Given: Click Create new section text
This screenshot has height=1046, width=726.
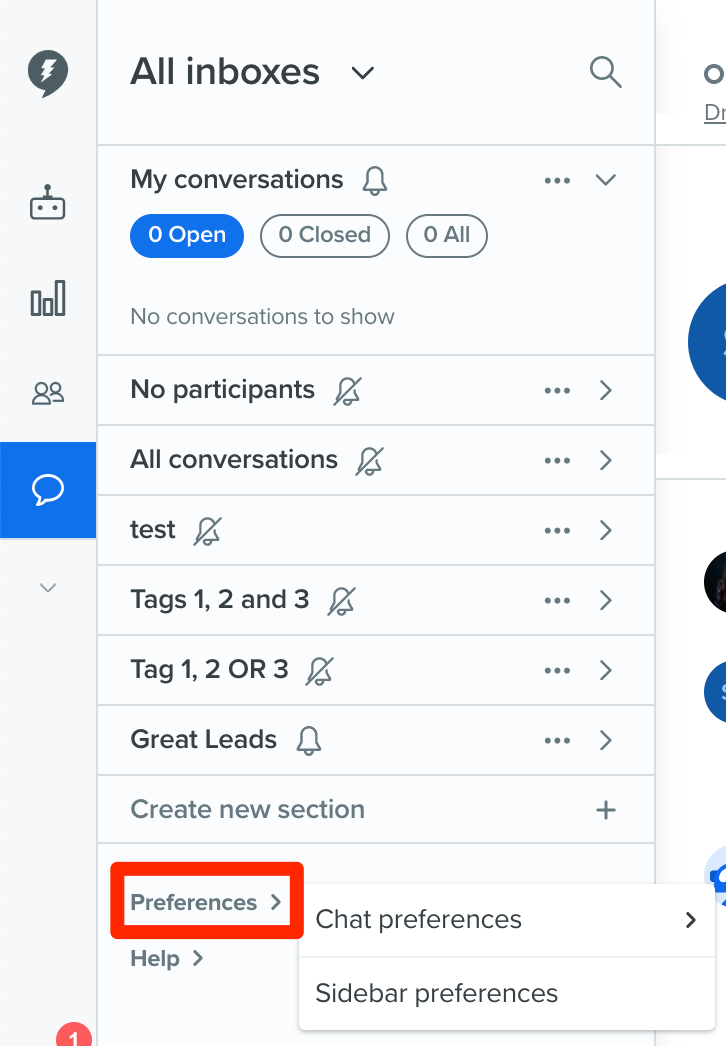Looking at the screenshot, I should 248,809.
